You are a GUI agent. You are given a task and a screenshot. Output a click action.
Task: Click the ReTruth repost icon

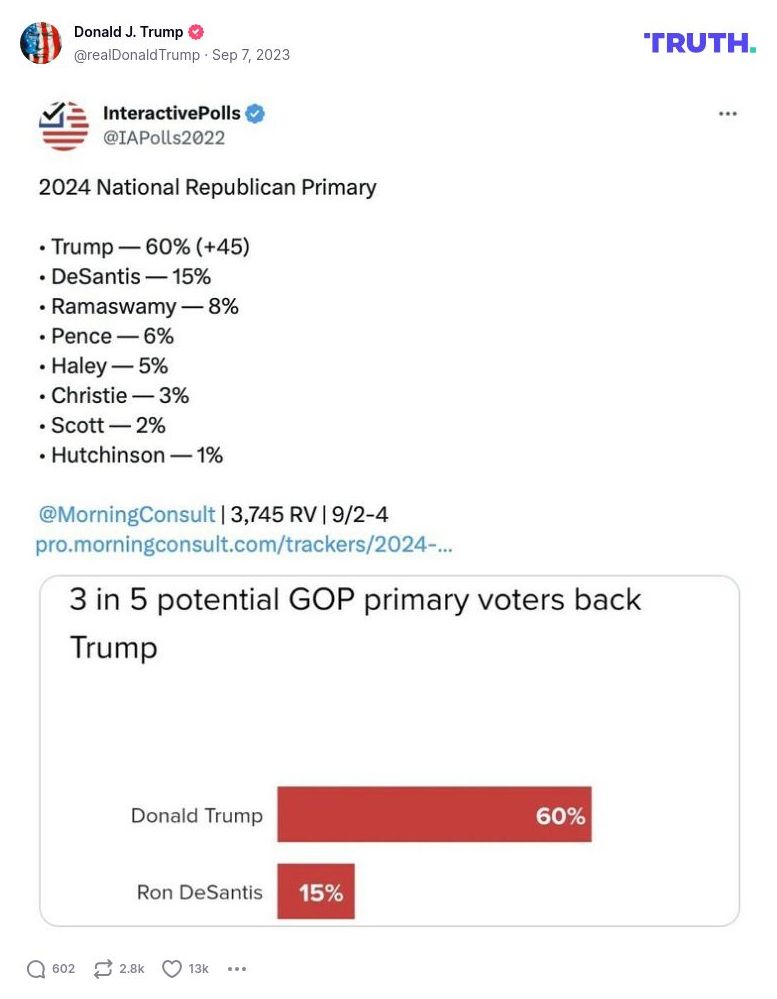click(x=104, y=968)
